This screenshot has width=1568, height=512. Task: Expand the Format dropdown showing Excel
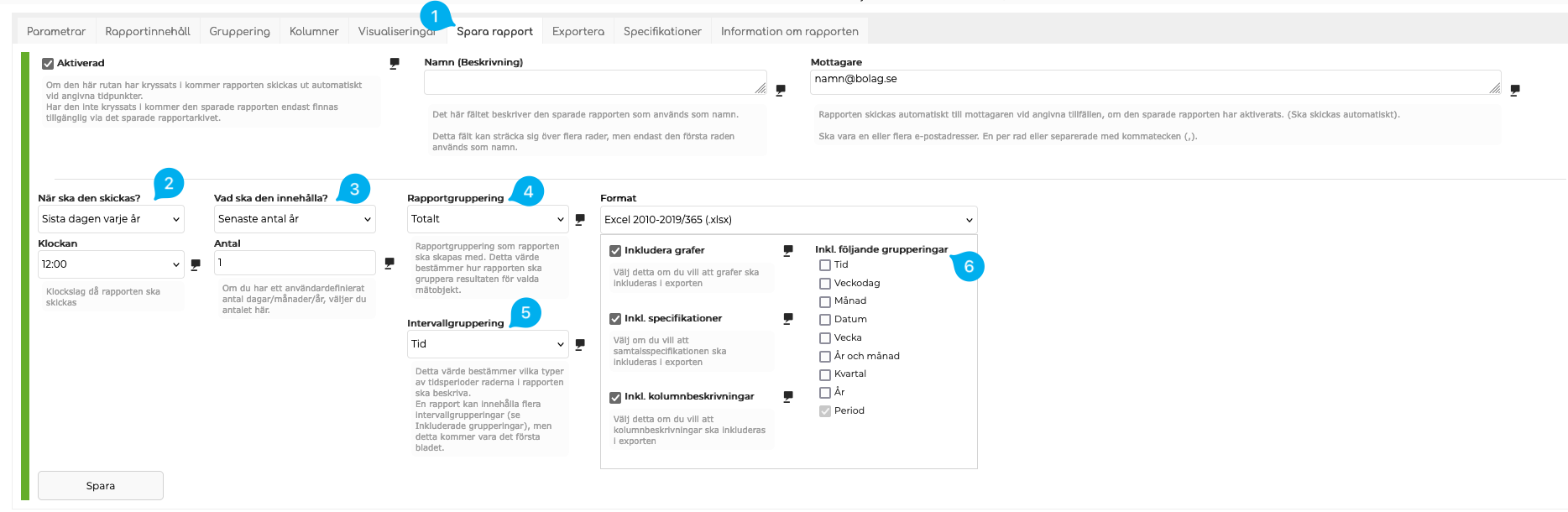pos(788,220)
